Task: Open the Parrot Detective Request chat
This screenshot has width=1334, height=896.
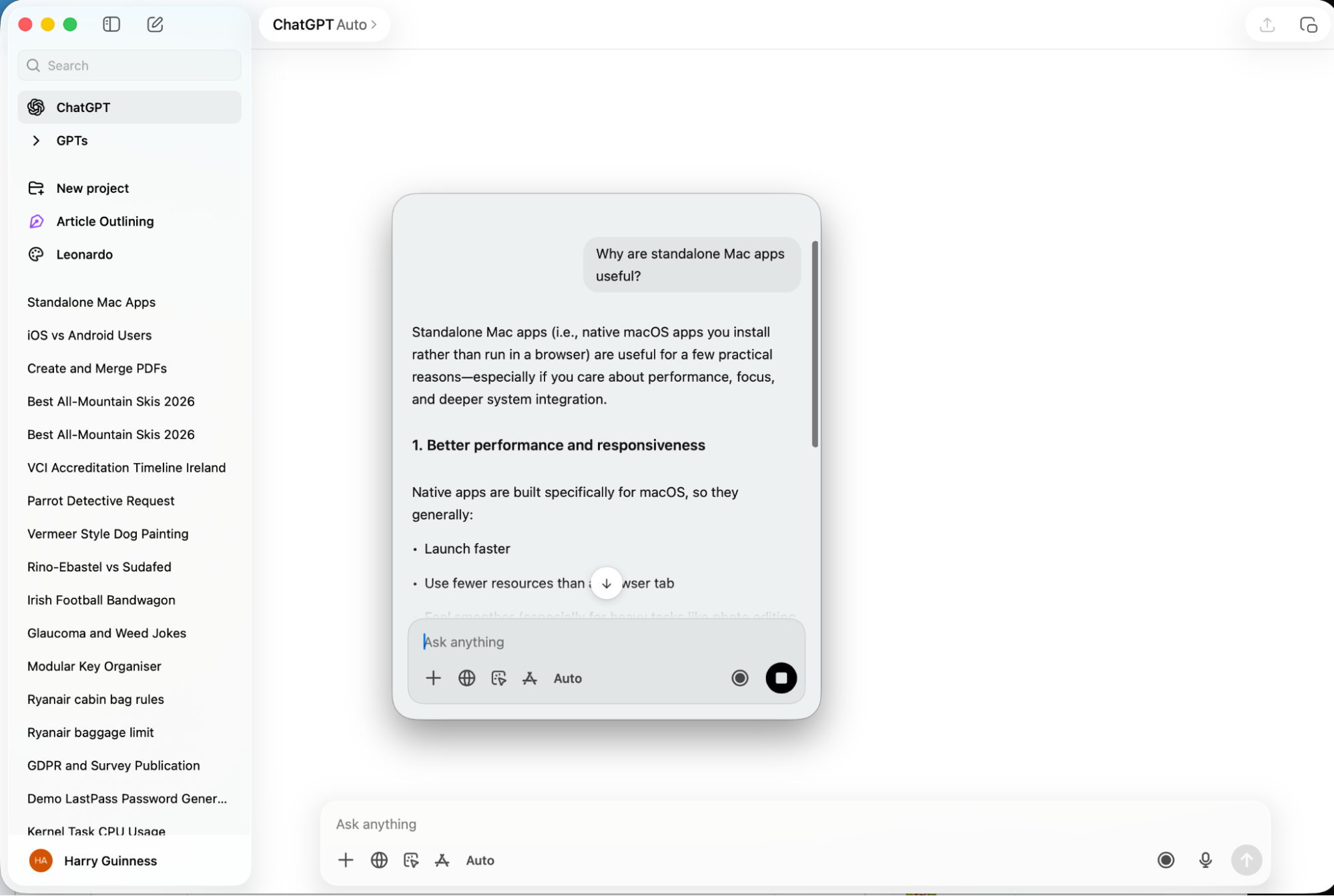Action: (101, 500)
